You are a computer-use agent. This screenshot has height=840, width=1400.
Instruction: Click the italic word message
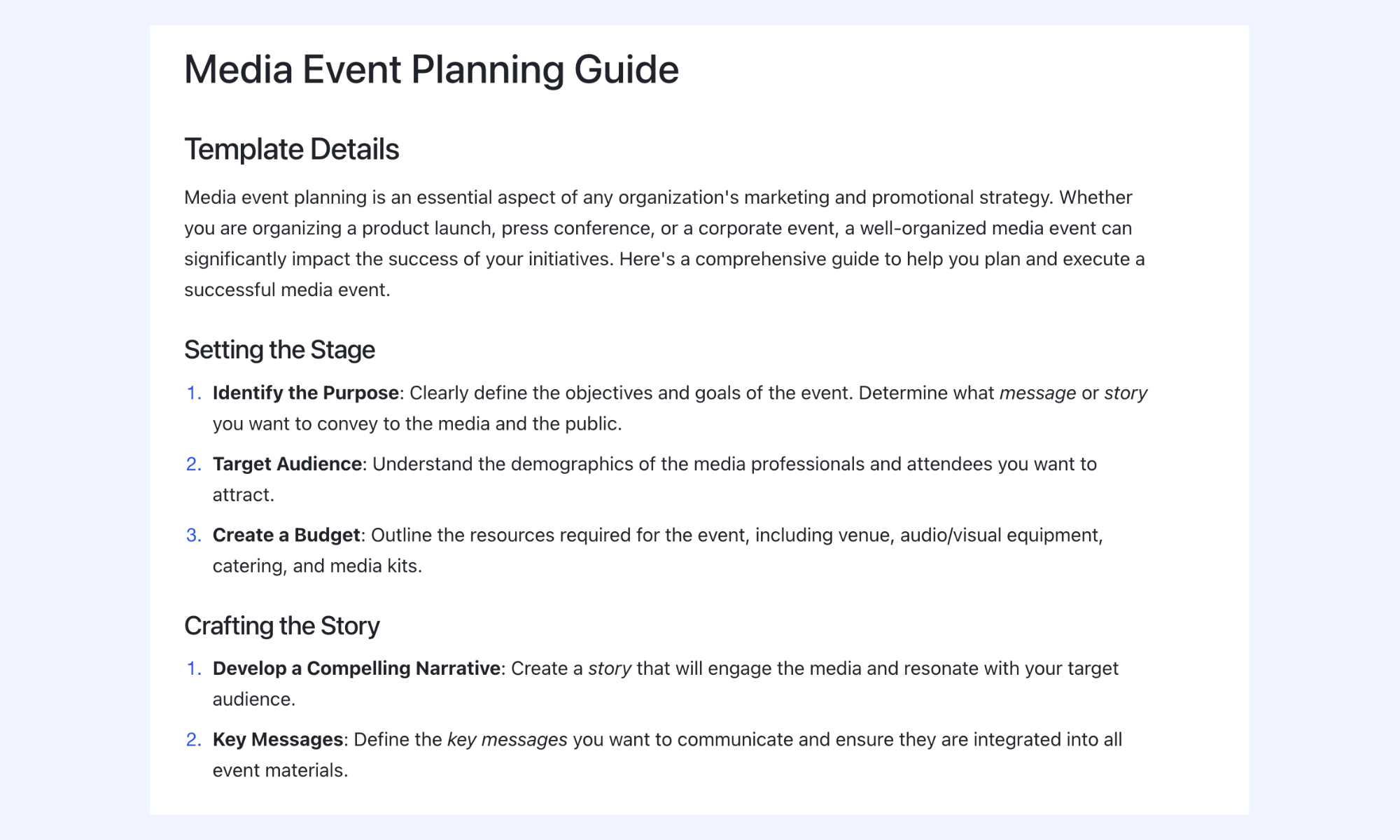[x=1037, y=393]
